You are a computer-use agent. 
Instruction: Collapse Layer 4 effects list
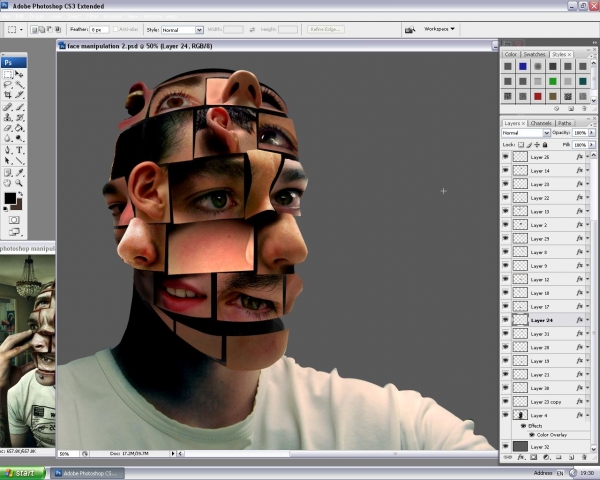[588, 415]
